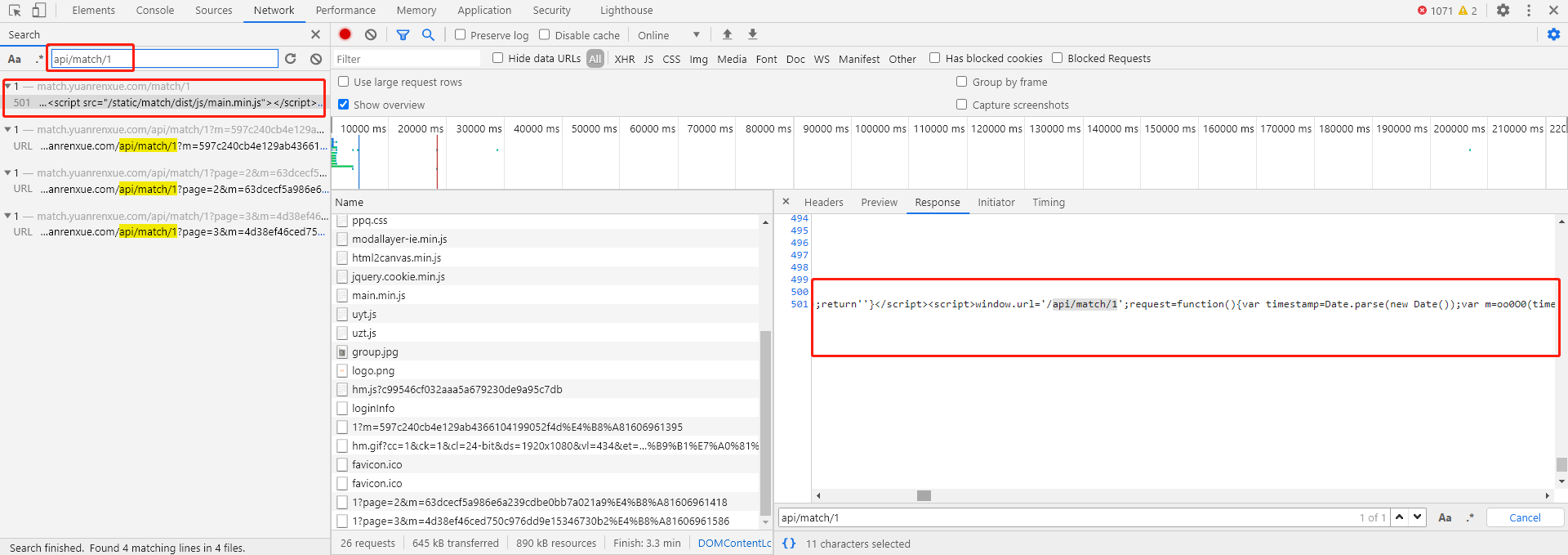Check Has blocked cookies
Viewport: 1568px width, 555px height.
click(x=935, y=58)
